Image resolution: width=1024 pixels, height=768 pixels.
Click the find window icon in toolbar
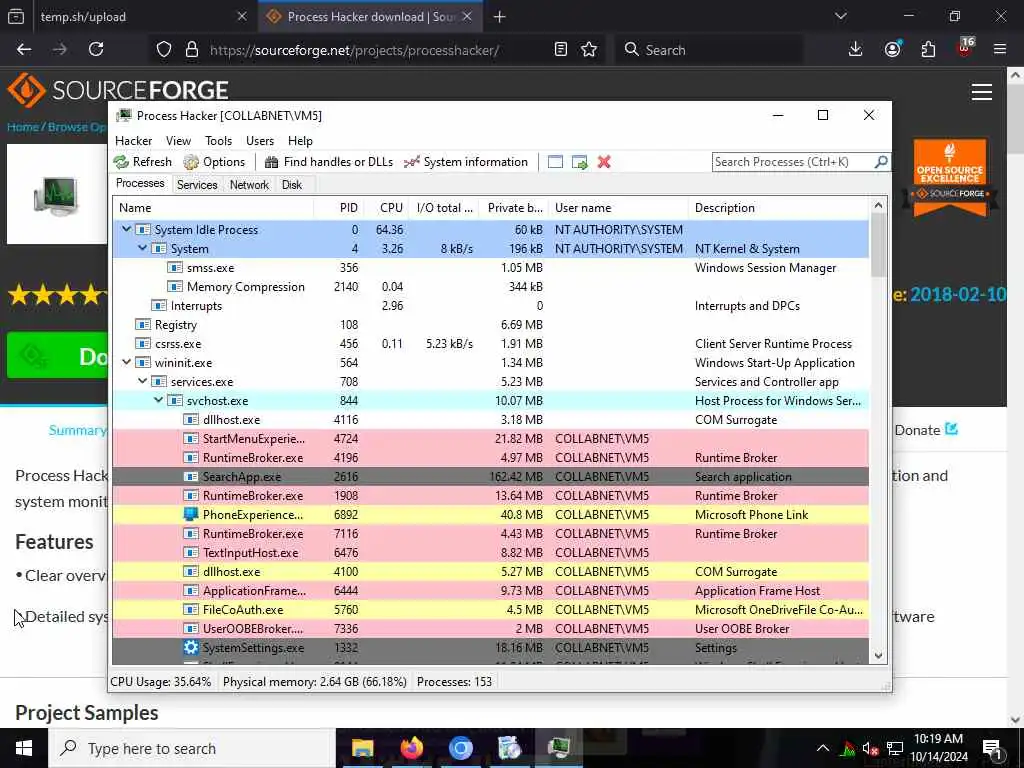(x=555, y=162)
